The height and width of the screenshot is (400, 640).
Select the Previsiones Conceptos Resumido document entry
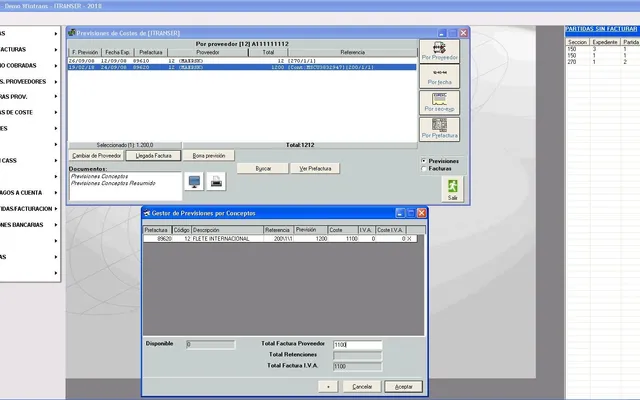pos(113,183)
